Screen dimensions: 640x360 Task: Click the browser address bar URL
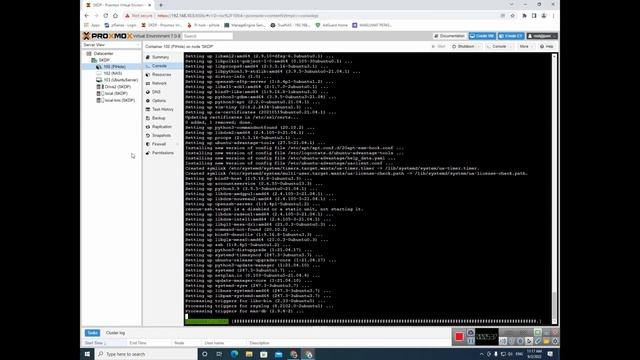point(238,16)
